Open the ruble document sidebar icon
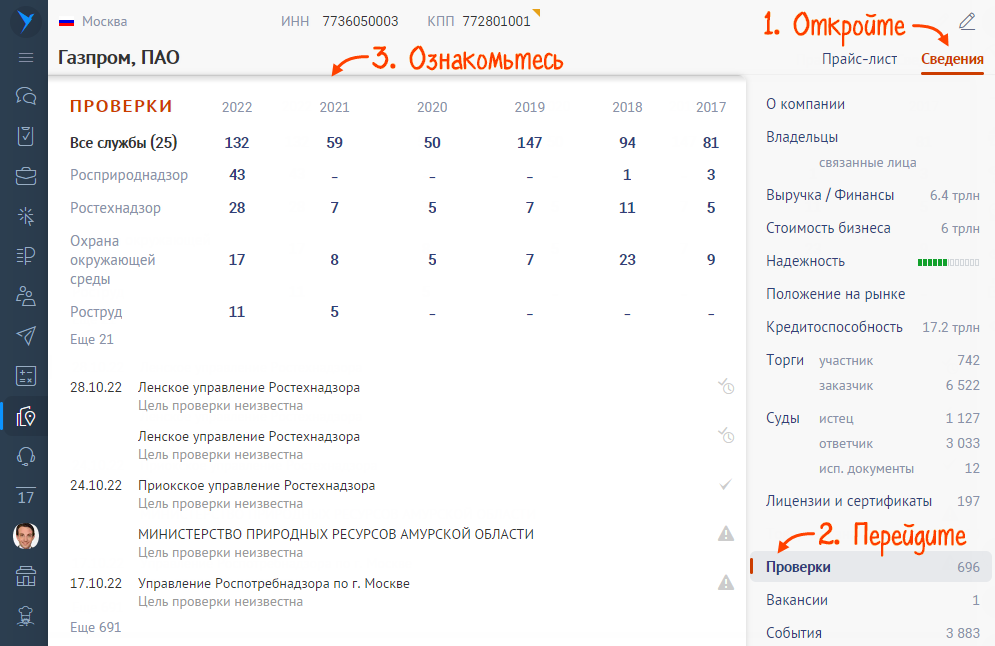This screenshot has width=995, height=646. click(25, 256)
